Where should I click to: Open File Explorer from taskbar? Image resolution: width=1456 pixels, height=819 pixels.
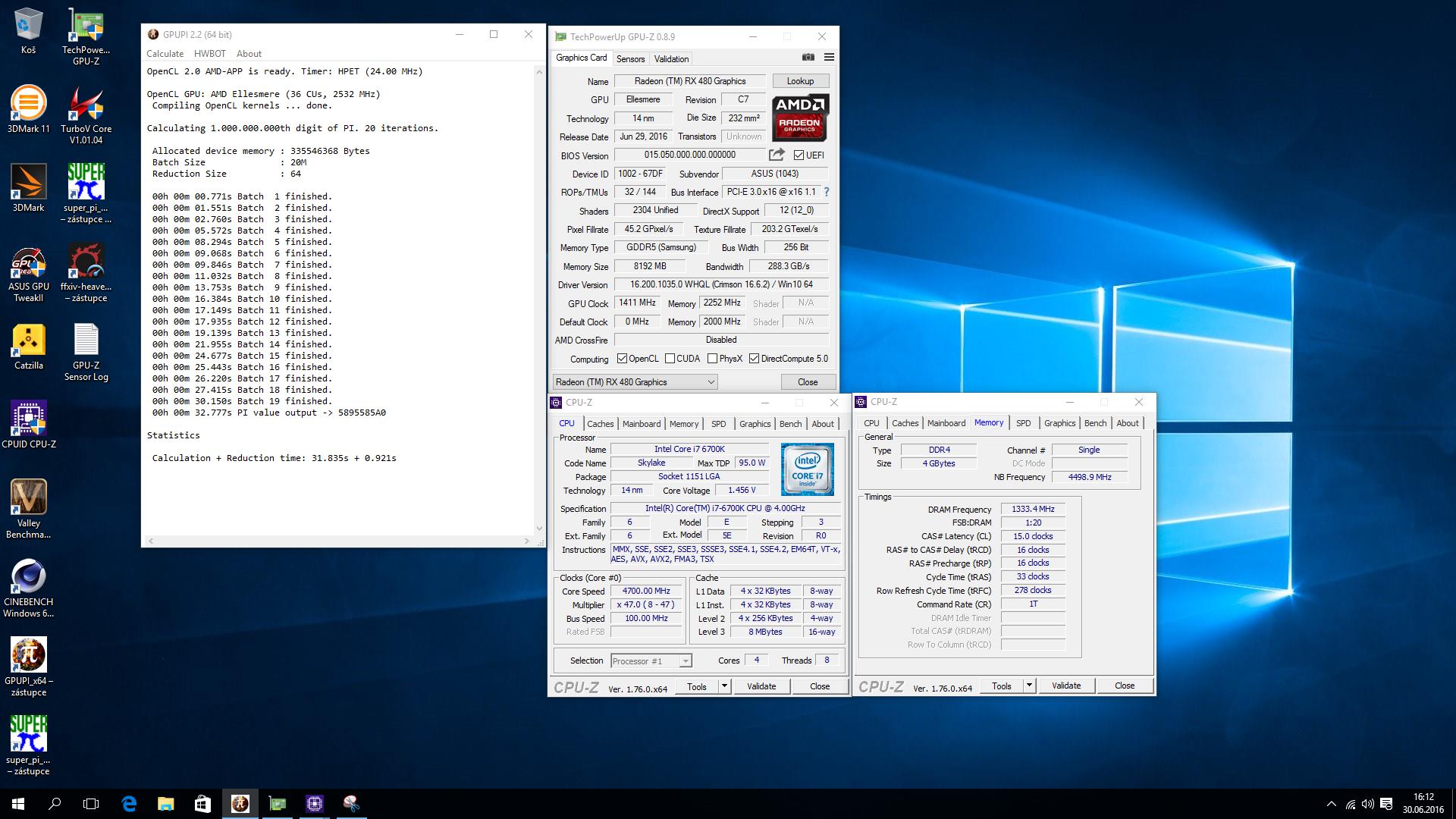coord(165,804)
